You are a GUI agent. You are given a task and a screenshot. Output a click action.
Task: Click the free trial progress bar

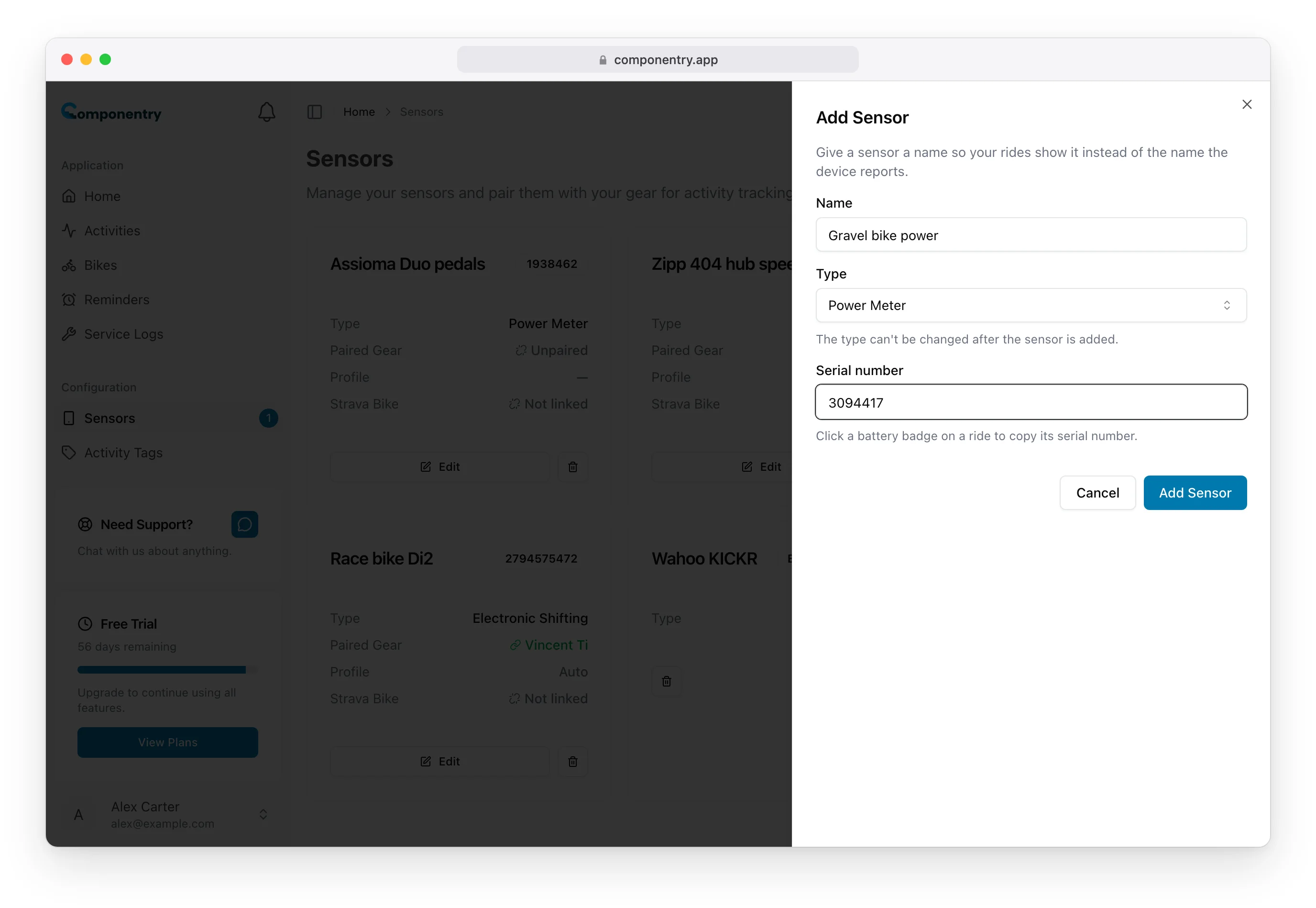(167, 670)
